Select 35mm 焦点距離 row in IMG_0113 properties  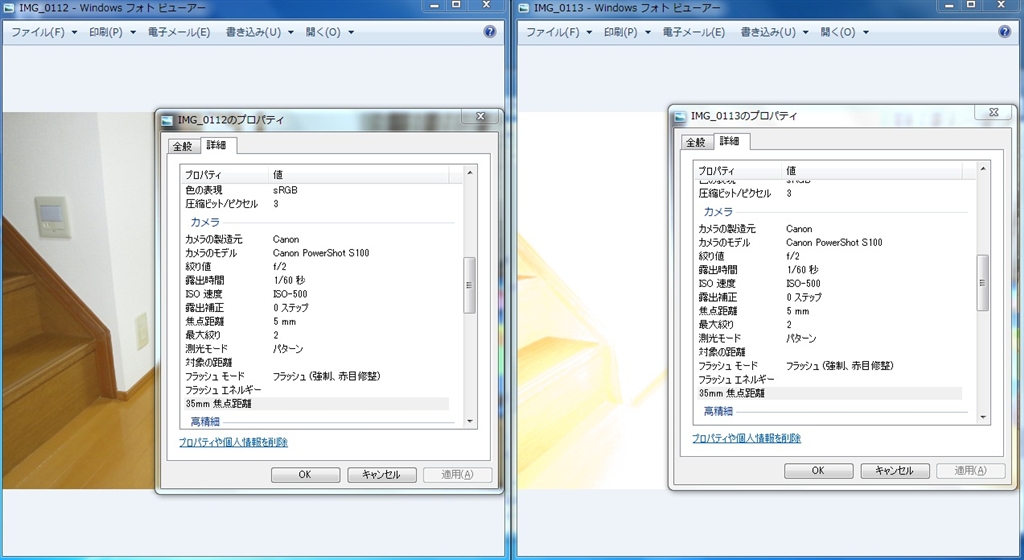829,393
